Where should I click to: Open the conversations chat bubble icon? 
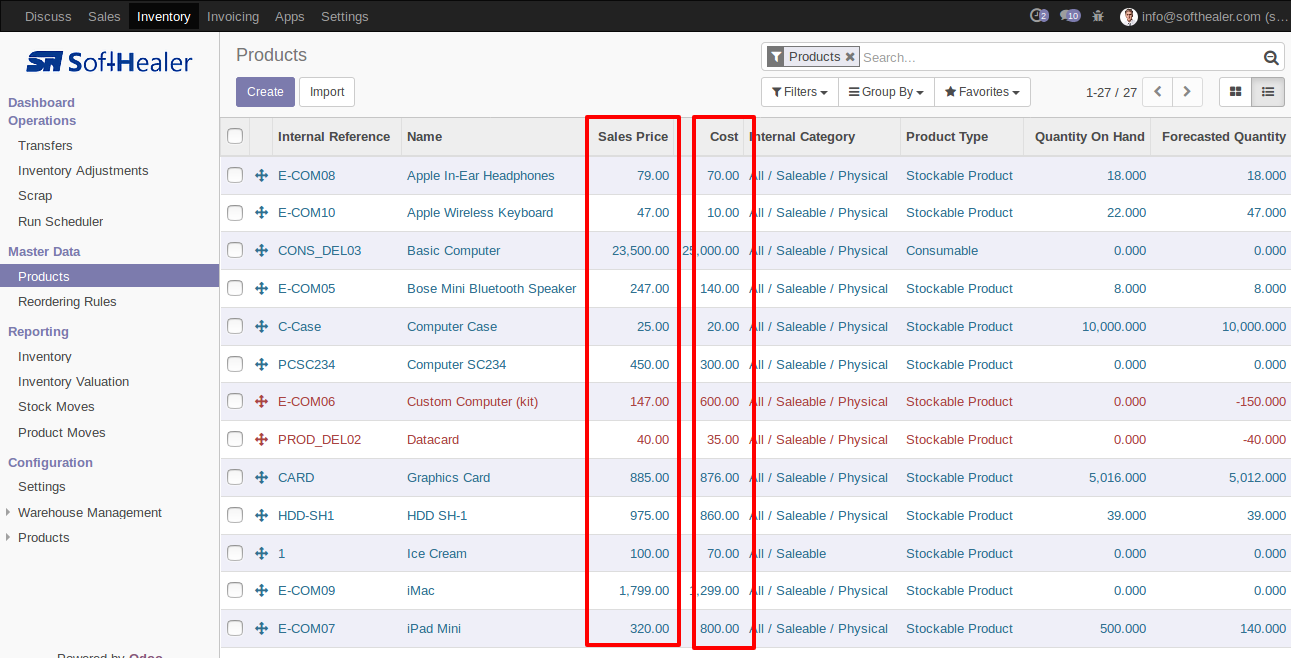(x=1069, y=16)
